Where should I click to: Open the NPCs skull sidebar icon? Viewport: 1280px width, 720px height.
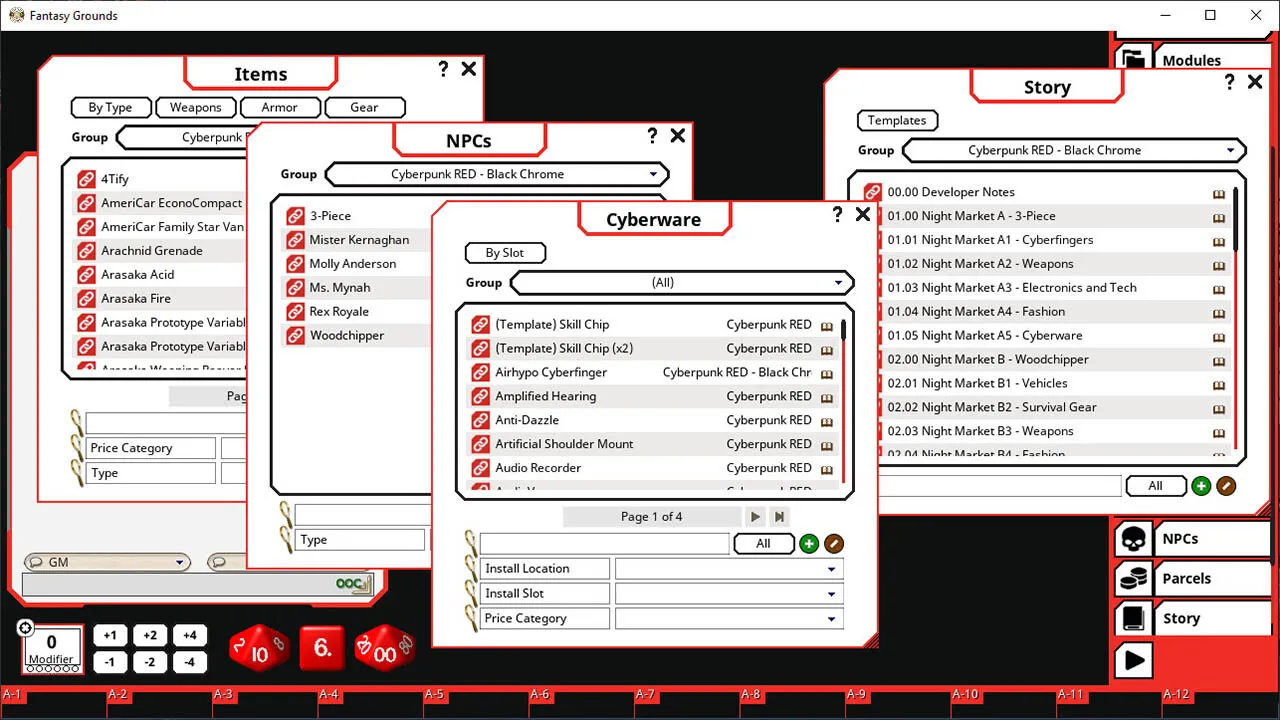(x=1132, y=539)
